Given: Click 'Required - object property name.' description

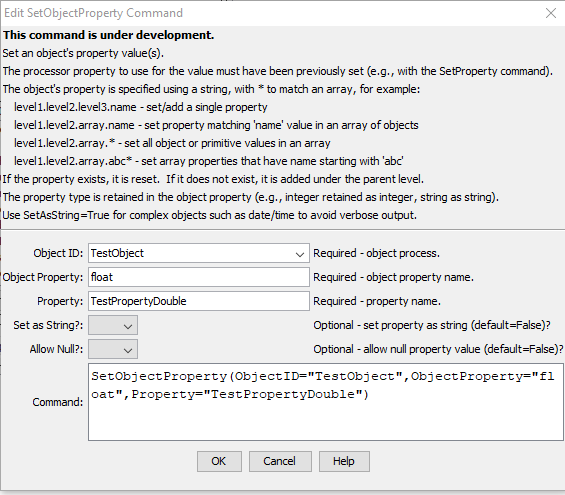Looking at the screenshot, I should [393, 277].
